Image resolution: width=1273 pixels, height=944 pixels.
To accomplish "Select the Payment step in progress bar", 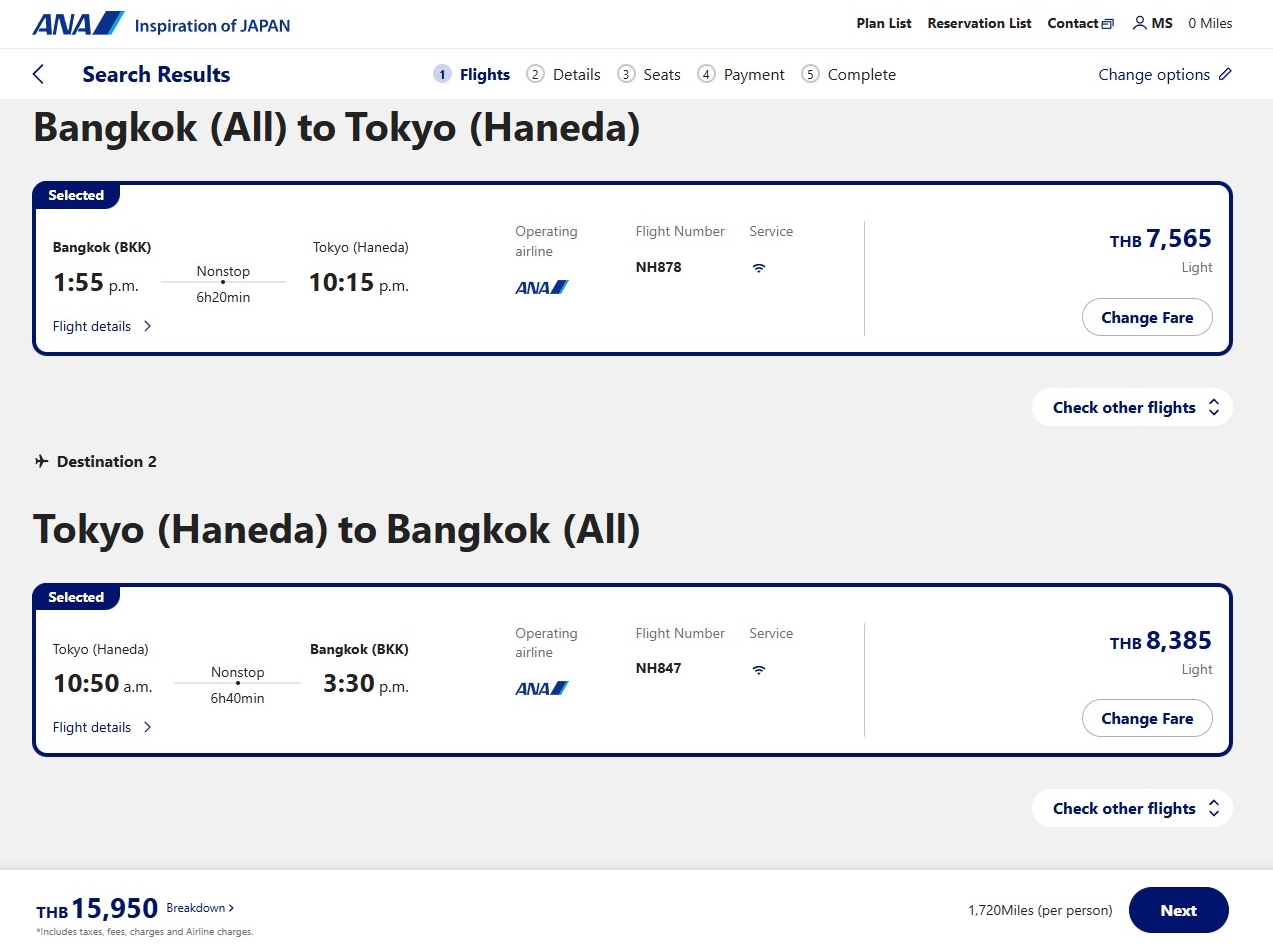I will click(x=741, y=74).
